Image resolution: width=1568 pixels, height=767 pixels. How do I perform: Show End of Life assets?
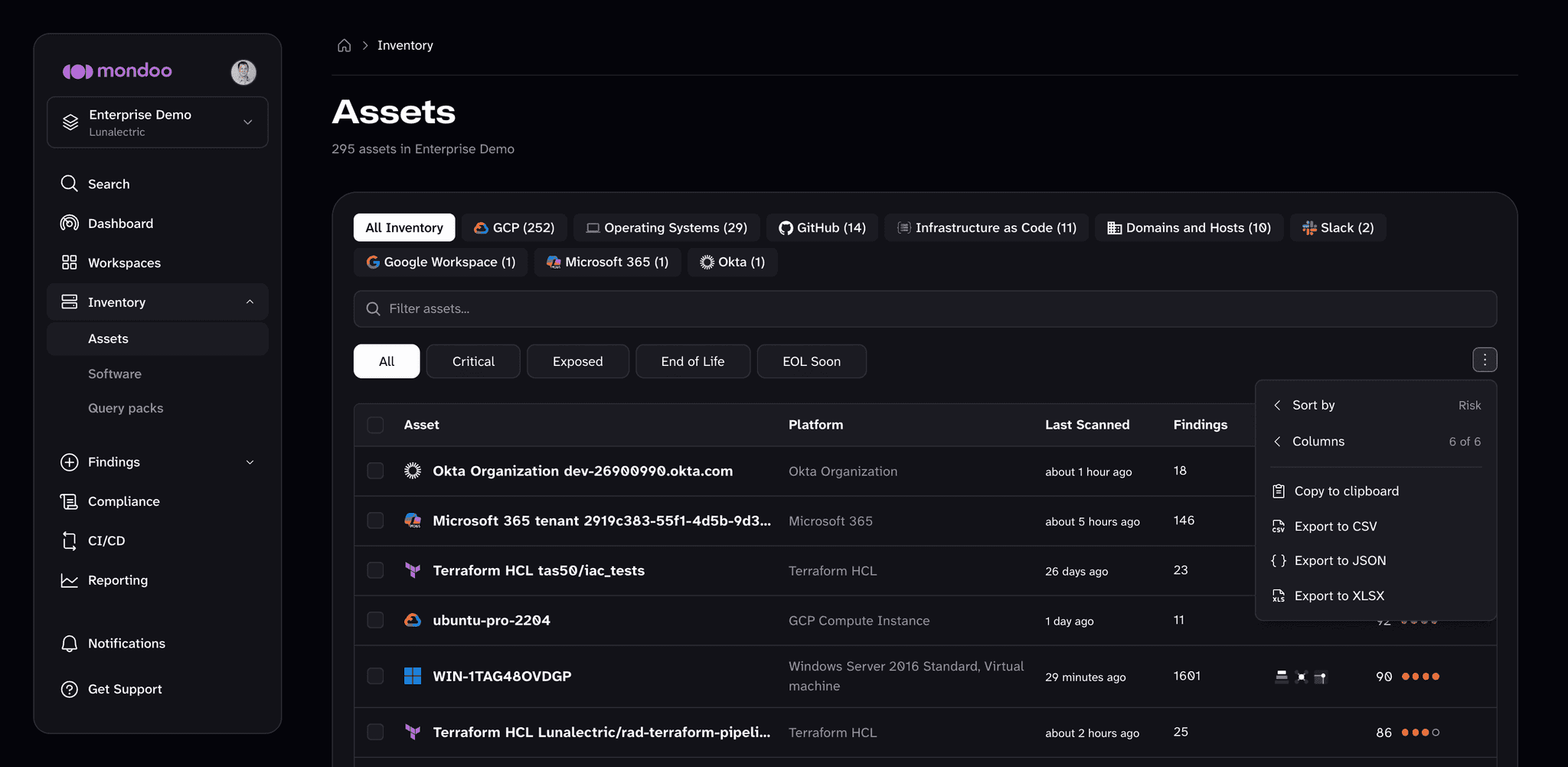pos(693,361)
